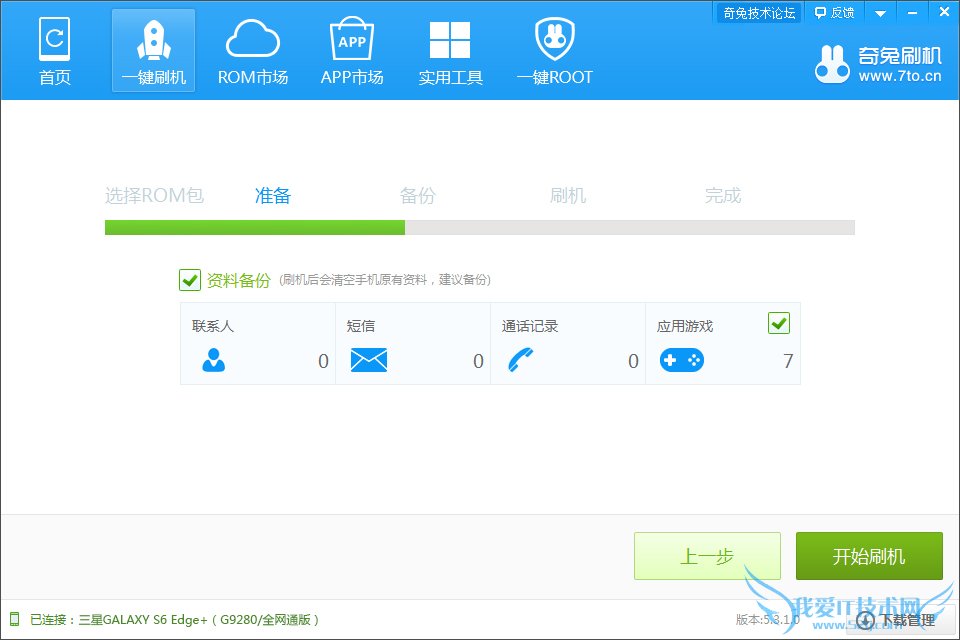Open the ROM市场 cloud icon
Viewport: 960px width, 640px height.
point(253,39)
